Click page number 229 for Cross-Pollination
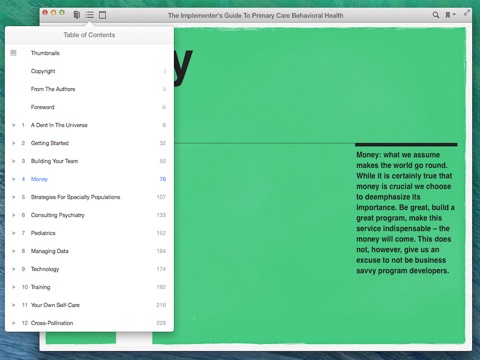This screenshot has width=480, height=360. 161,323
